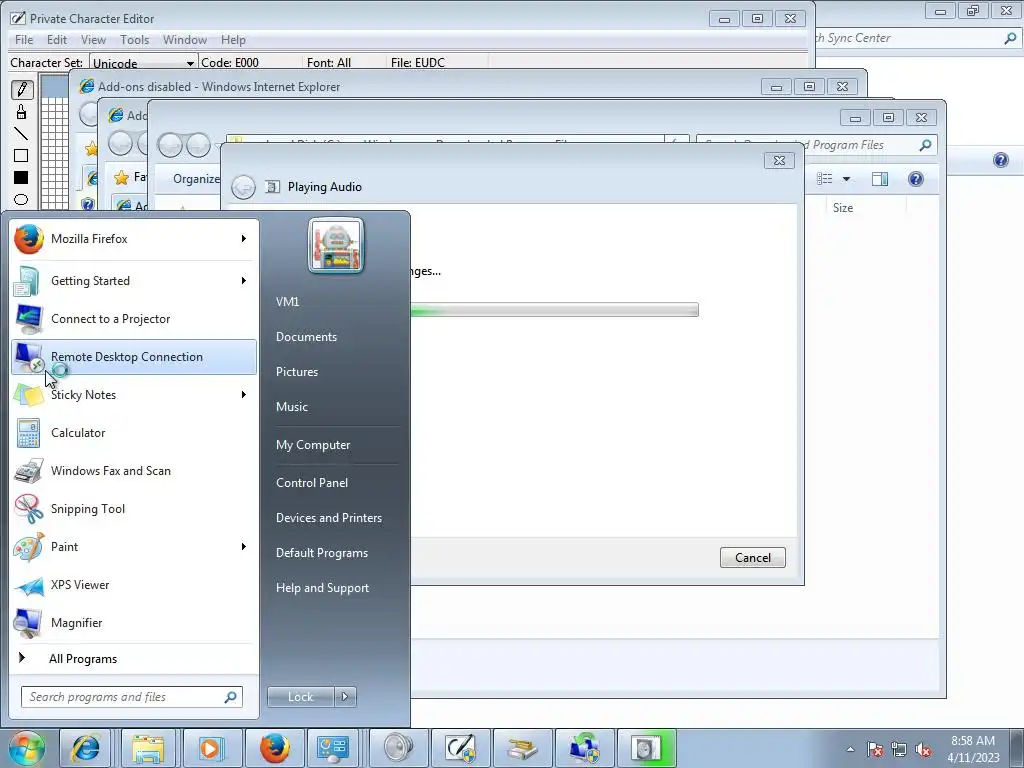Open the File menu in Character Editor

tap(24, 40)
